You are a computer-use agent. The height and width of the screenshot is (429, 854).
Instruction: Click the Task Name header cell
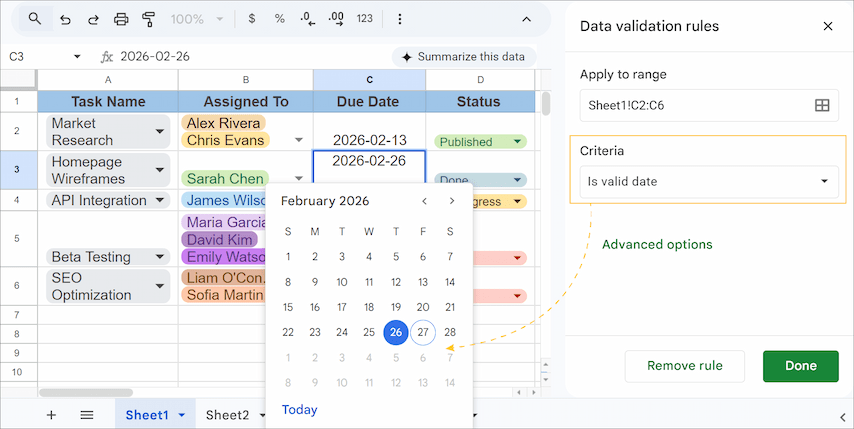pos(108,102)
